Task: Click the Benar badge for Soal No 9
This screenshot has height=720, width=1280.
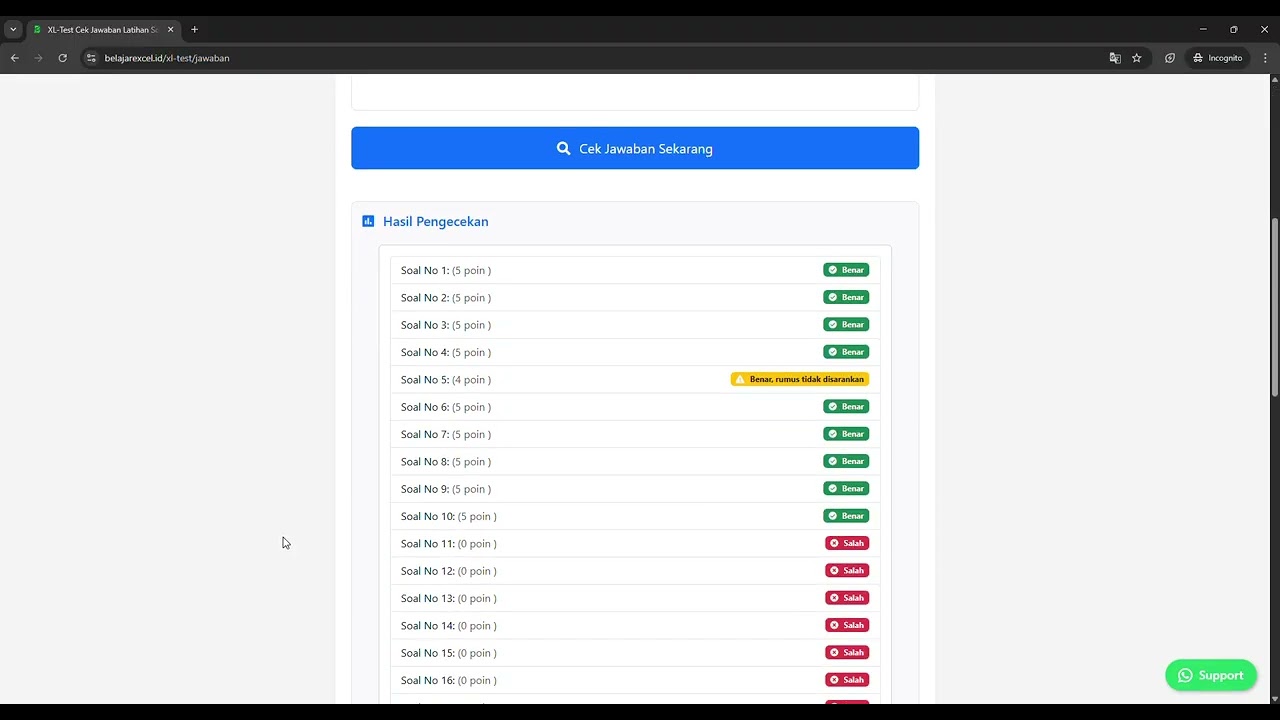Action: click(x=846, y=488)
